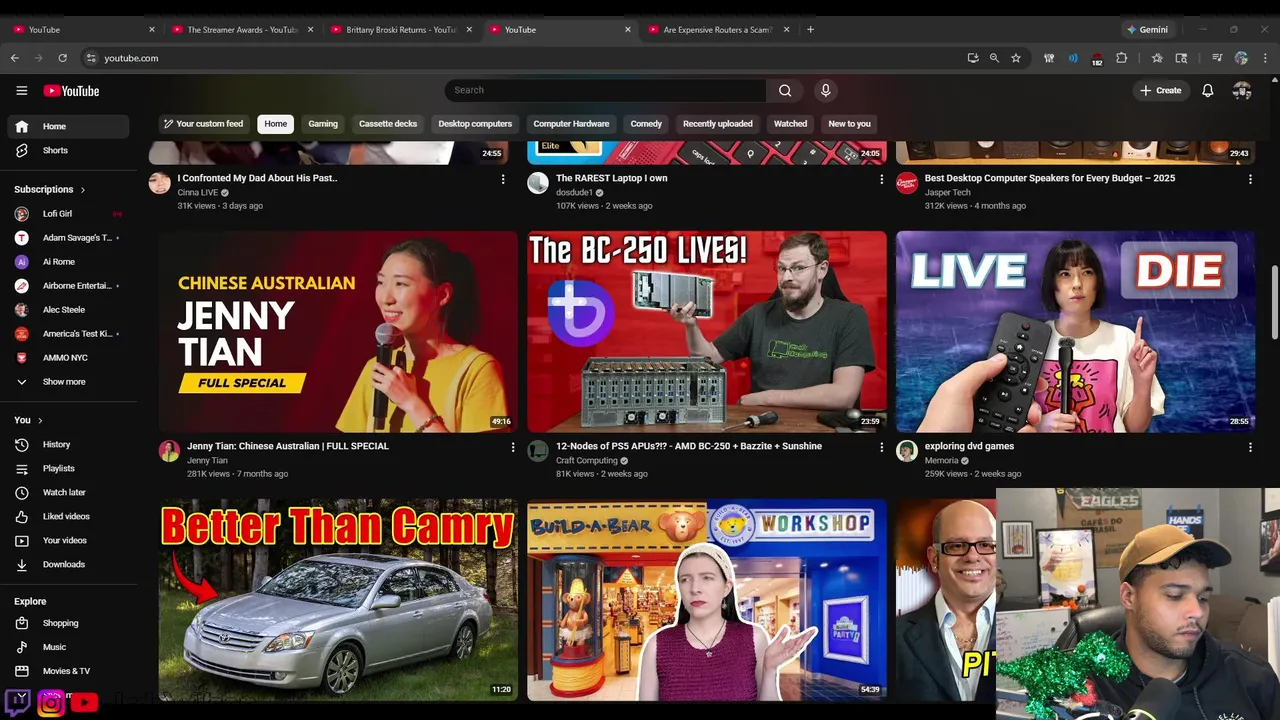This screenshot has width=1280, height=720.
Task: Select the Recently uploaded filter chip
Action: [717, 124]
